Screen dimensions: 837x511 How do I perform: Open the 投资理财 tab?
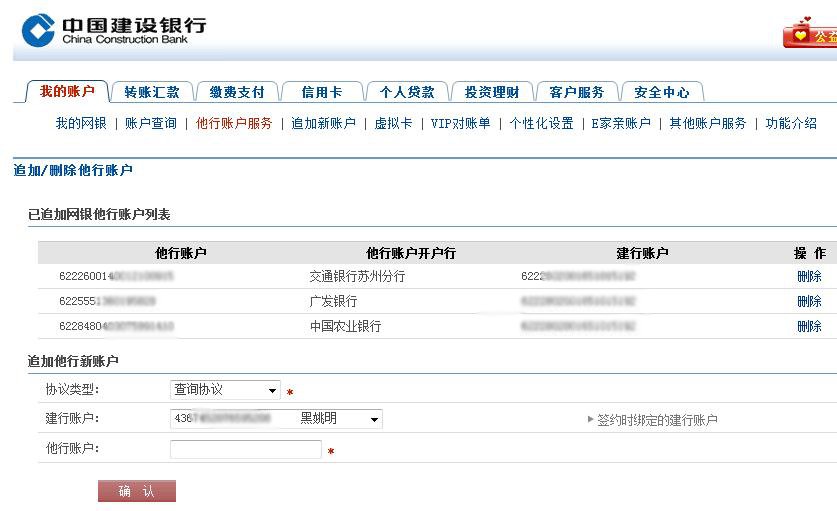pyautogui.click(x=492, y=92)
